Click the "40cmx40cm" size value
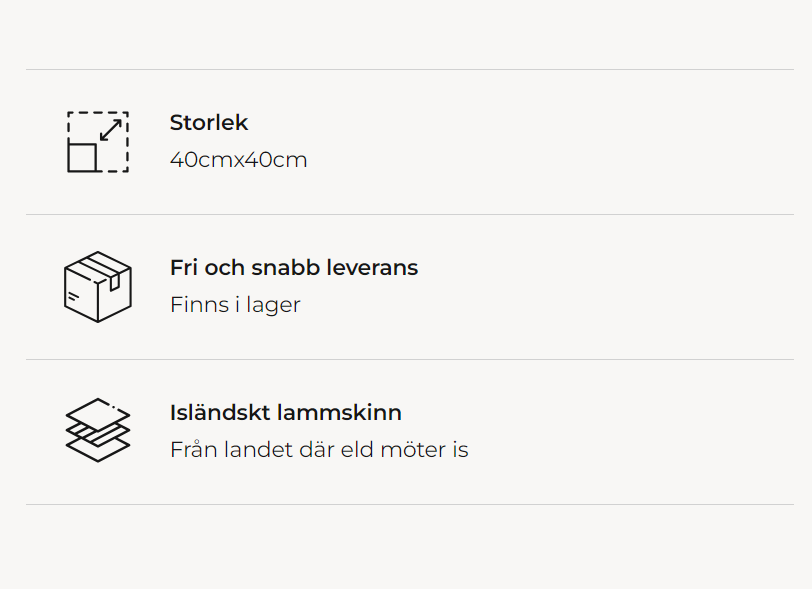 pyautogui.click(x=239, y=160)
